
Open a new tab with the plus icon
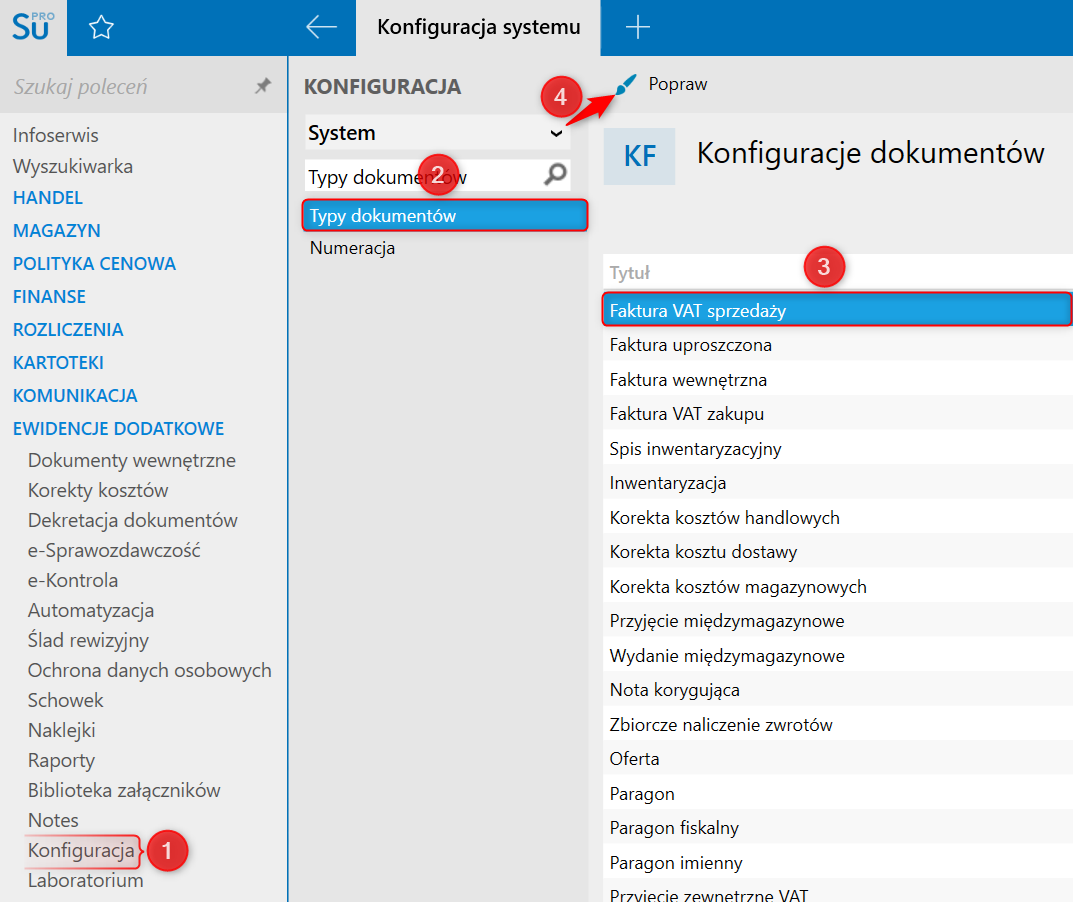pyautogui.click(x=638, y=27)
